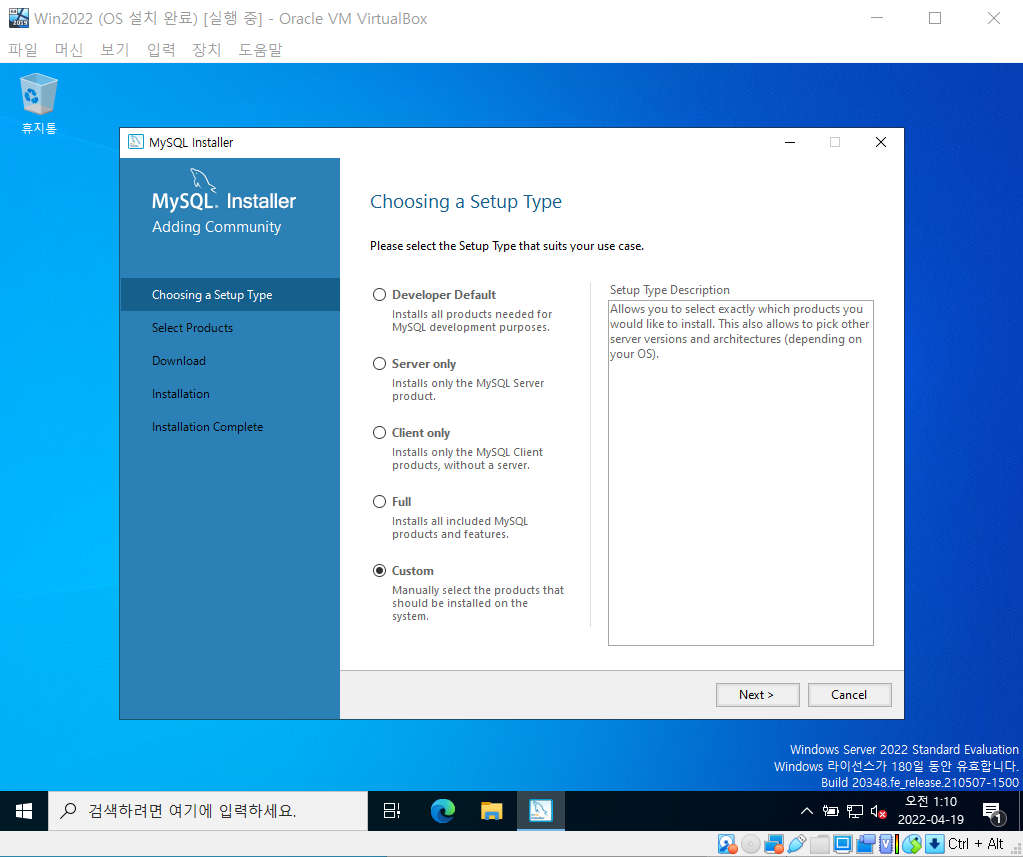Click the VirtualBox CPU virtualization icon
Screen dimensions: 1023x857
[x=887, y=844]
